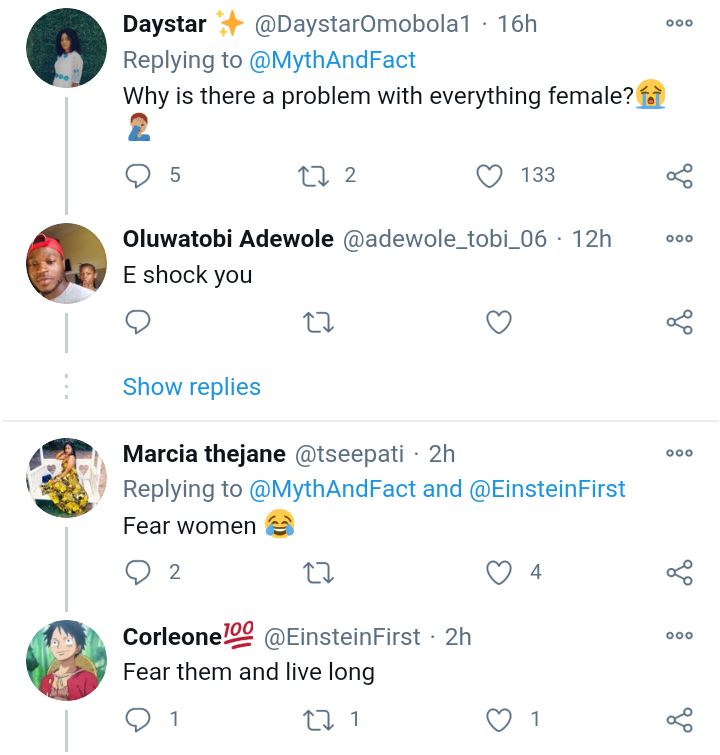Like Daystar's tweet with 133 likes

[x=489, y=176]
